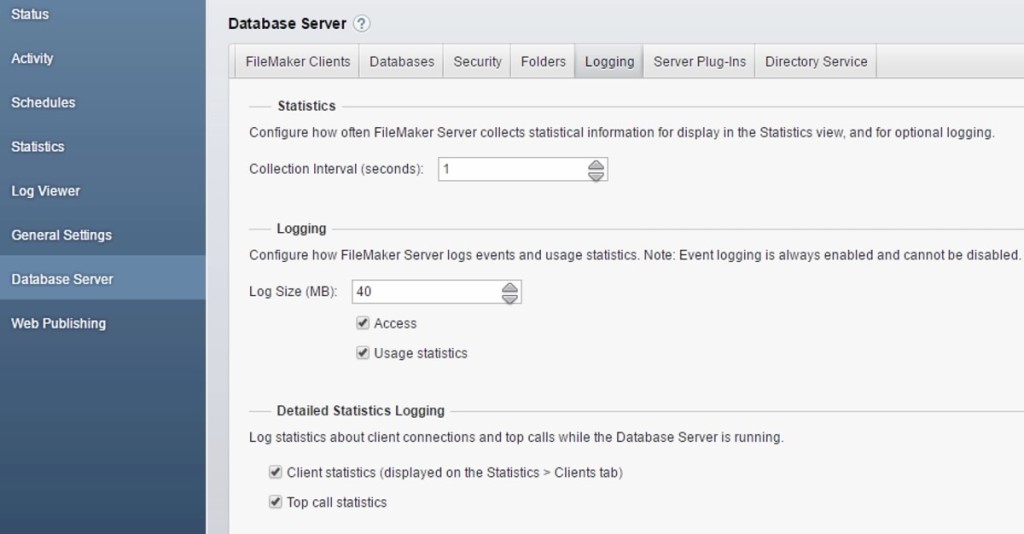Screen dimensions: 1024x534
Task: Select Database Server in sidebar
Action: point(103,279)
